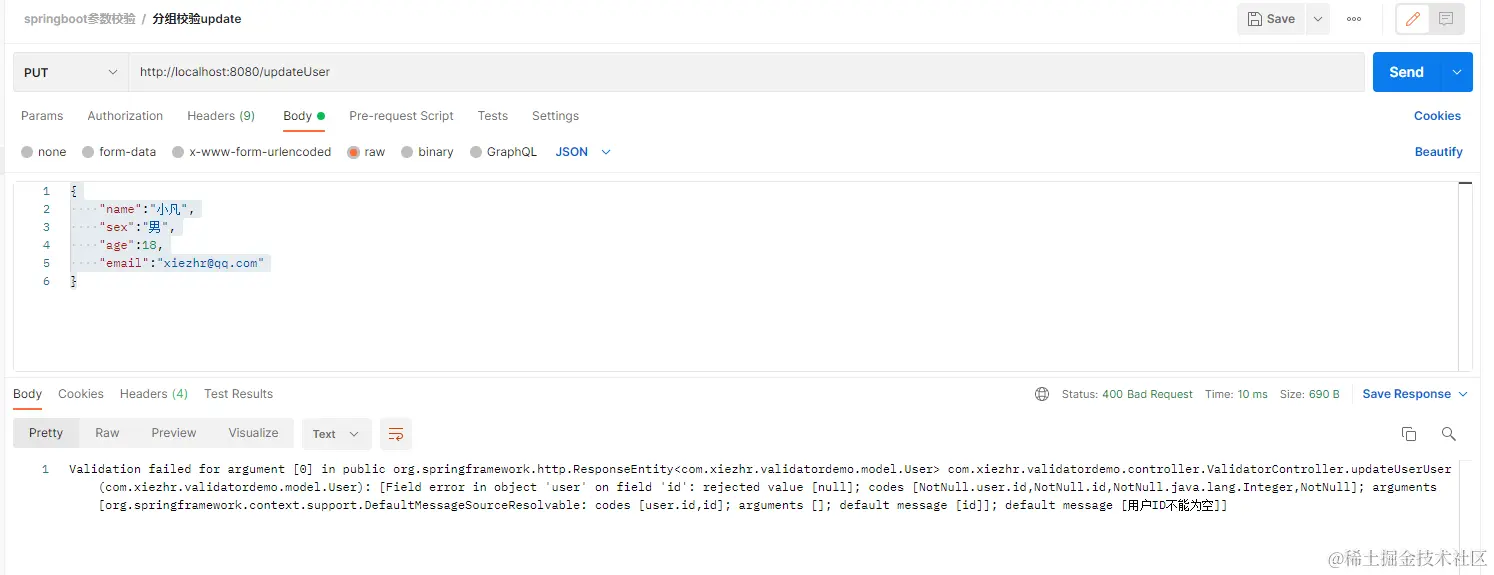Viewport: 1494px width, 575px height.
Task: Click the Send button
Action: tap(1406, 72)
